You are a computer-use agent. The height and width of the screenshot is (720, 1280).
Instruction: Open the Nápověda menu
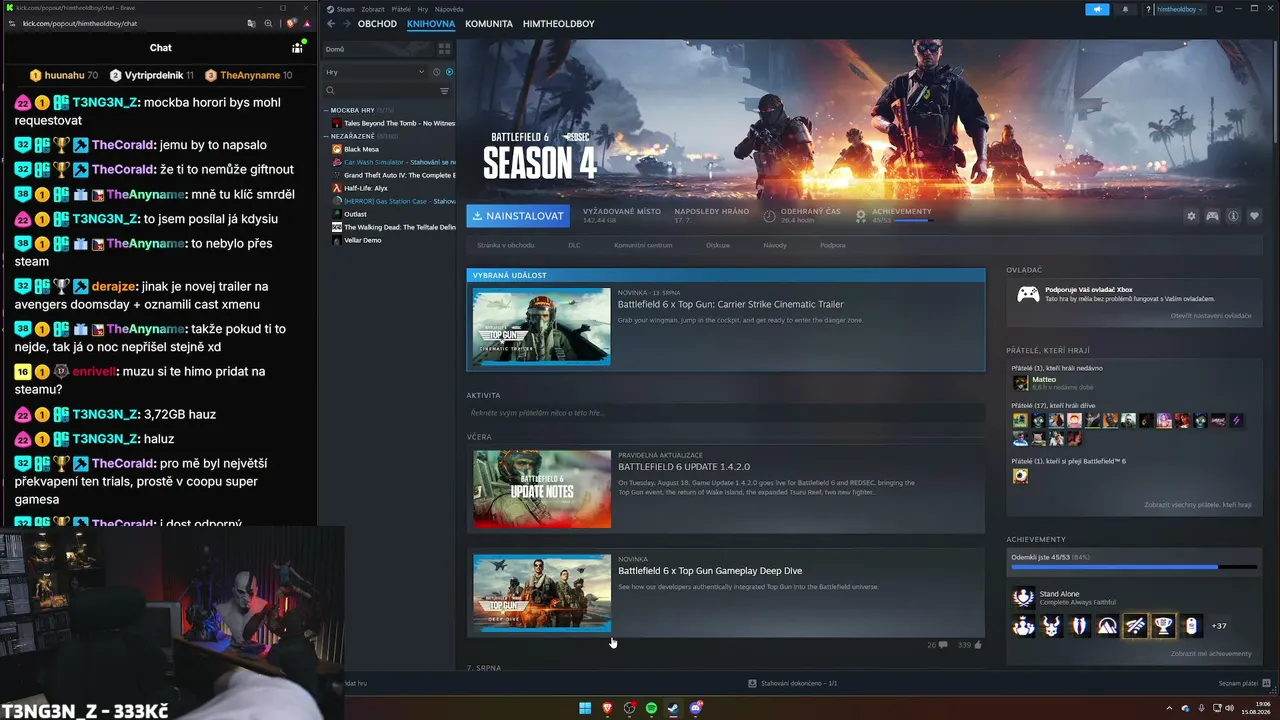point(449,9)
